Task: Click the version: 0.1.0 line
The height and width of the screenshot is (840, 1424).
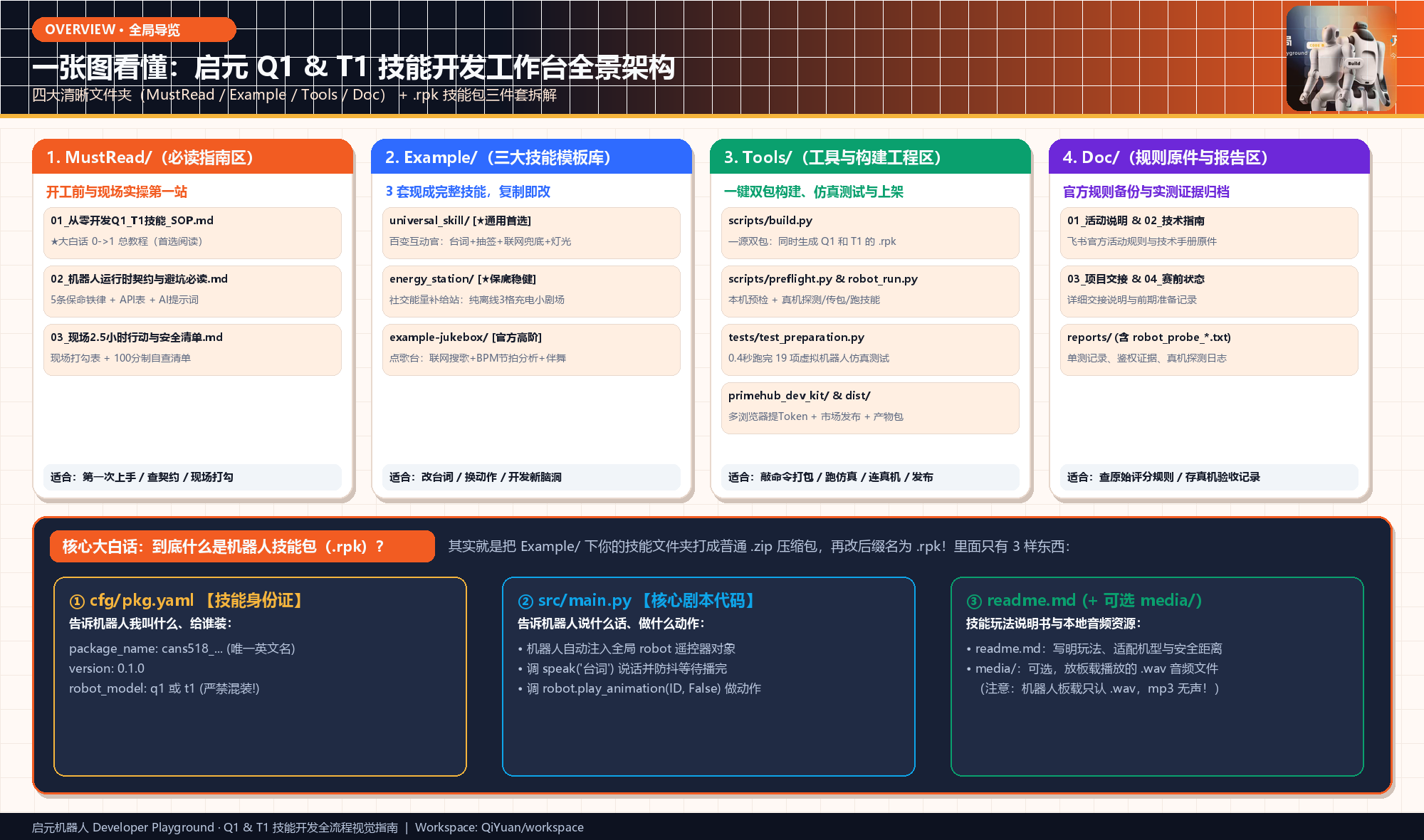Action: pos(107,668)
